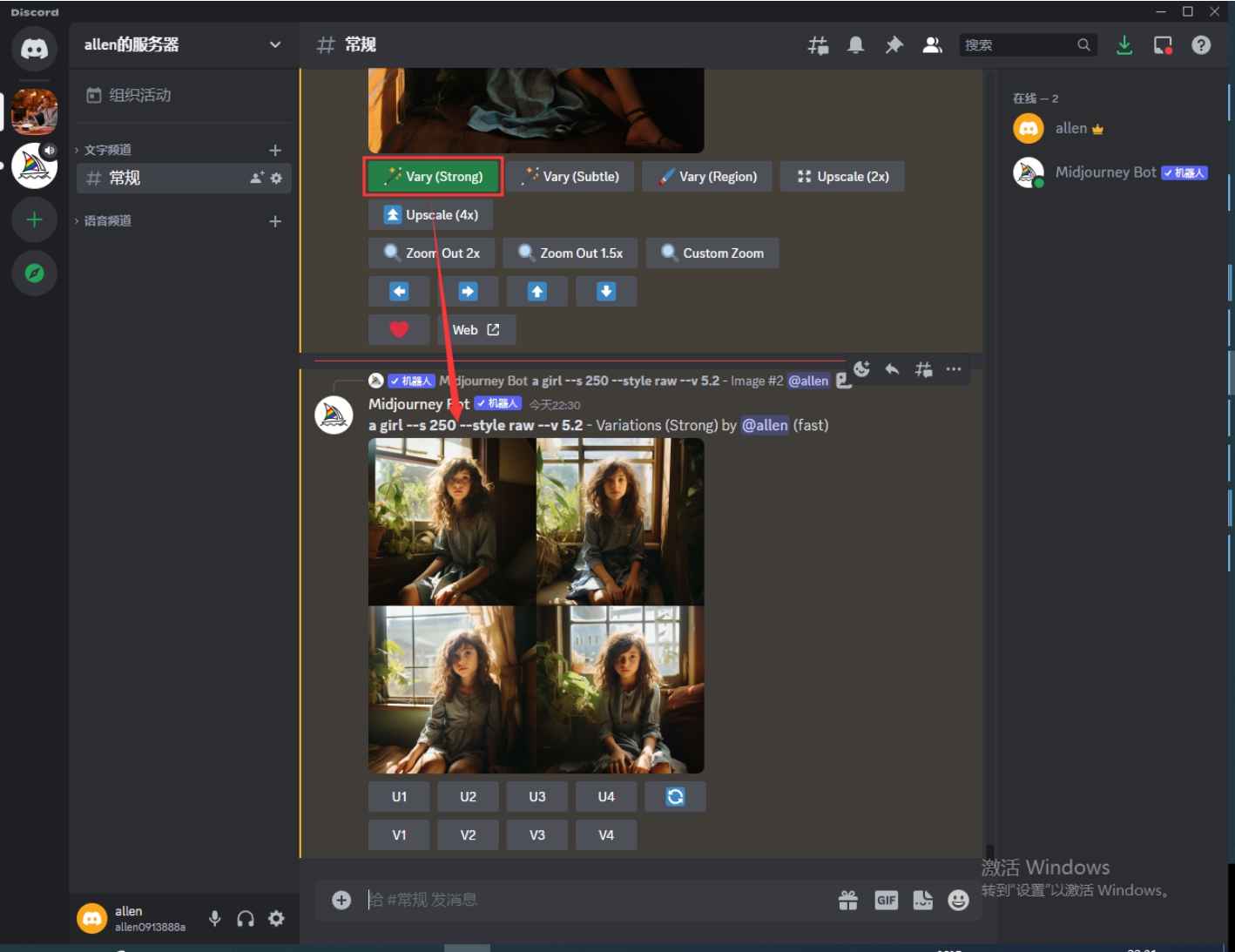Expand the 语音频道 category
Viewport: 1235px width, 952px height.
coord(107,221)
